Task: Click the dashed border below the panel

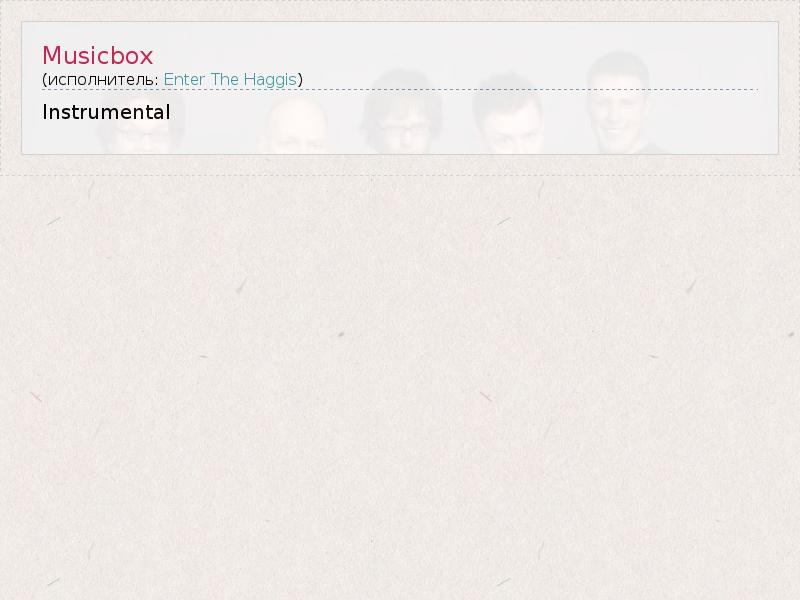Action: click(400, 176)
